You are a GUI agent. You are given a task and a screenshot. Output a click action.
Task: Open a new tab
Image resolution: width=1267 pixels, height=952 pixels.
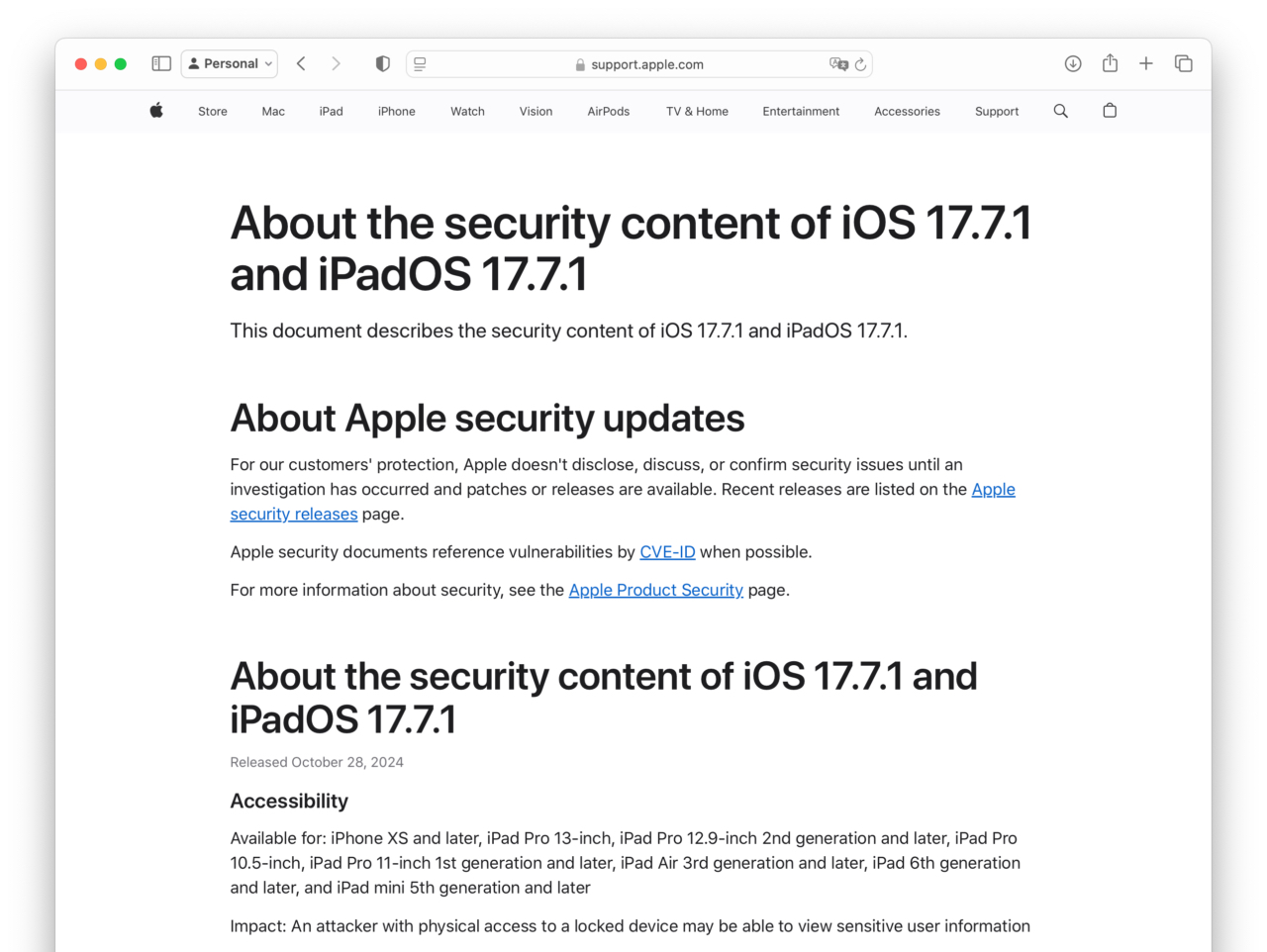tap(1146, 63)
